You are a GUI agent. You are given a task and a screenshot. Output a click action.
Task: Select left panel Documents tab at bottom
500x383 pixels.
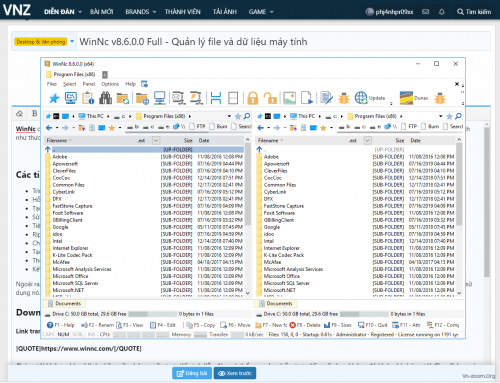click(x=64, y=304)
